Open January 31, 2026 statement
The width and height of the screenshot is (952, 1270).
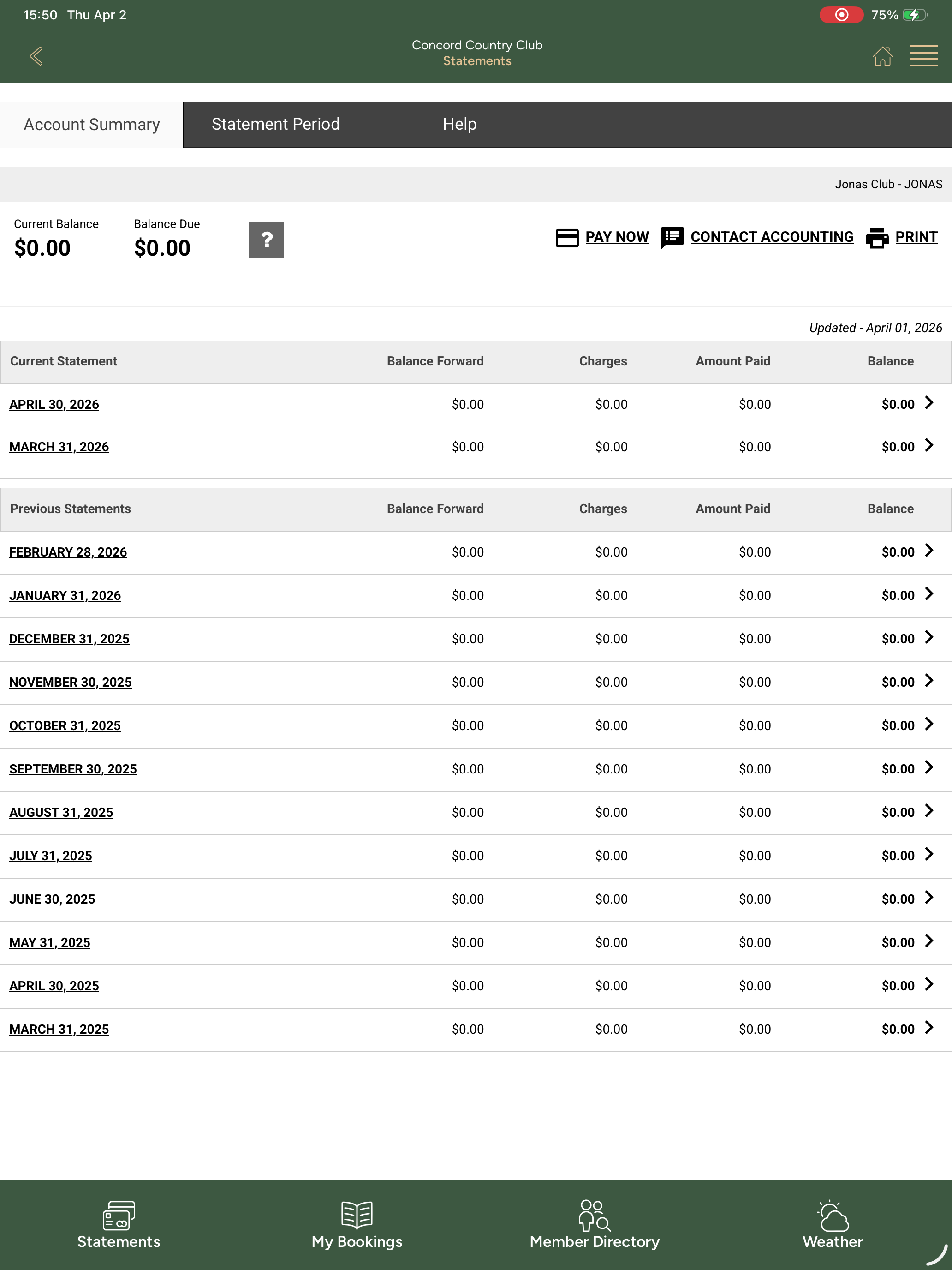(65, 595)
